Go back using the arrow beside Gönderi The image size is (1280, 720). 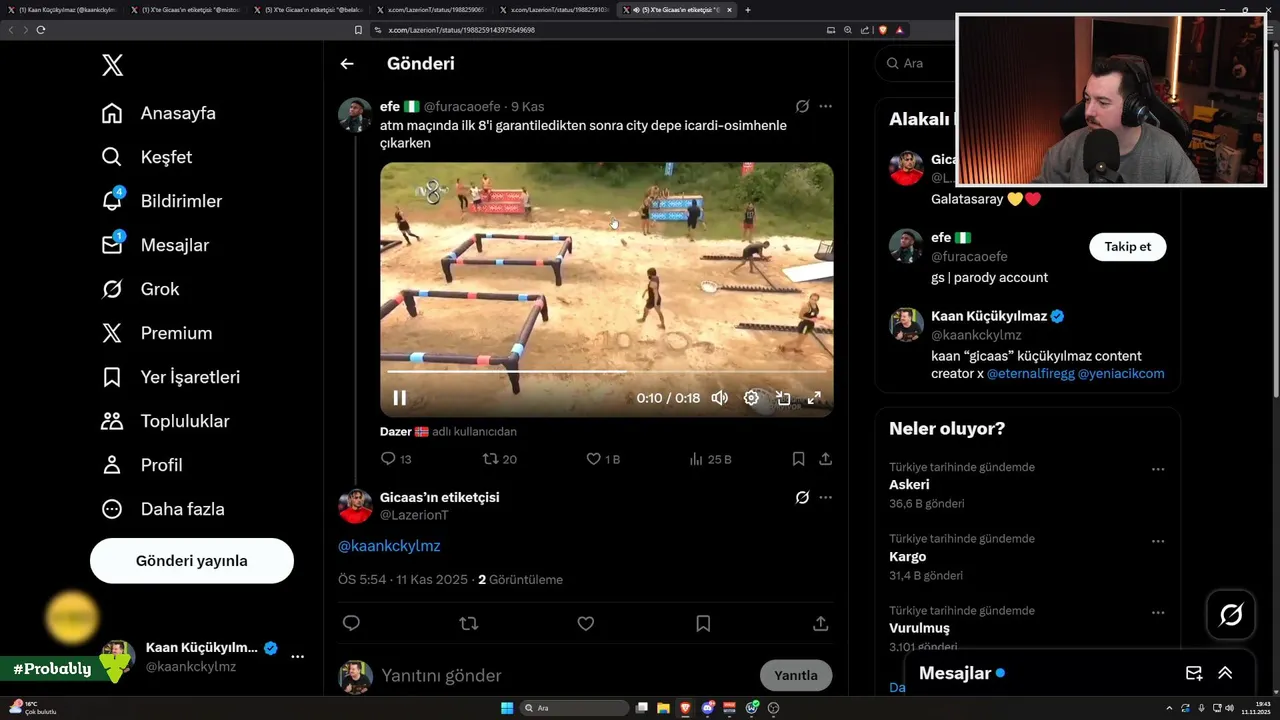(x=347, y=63)
